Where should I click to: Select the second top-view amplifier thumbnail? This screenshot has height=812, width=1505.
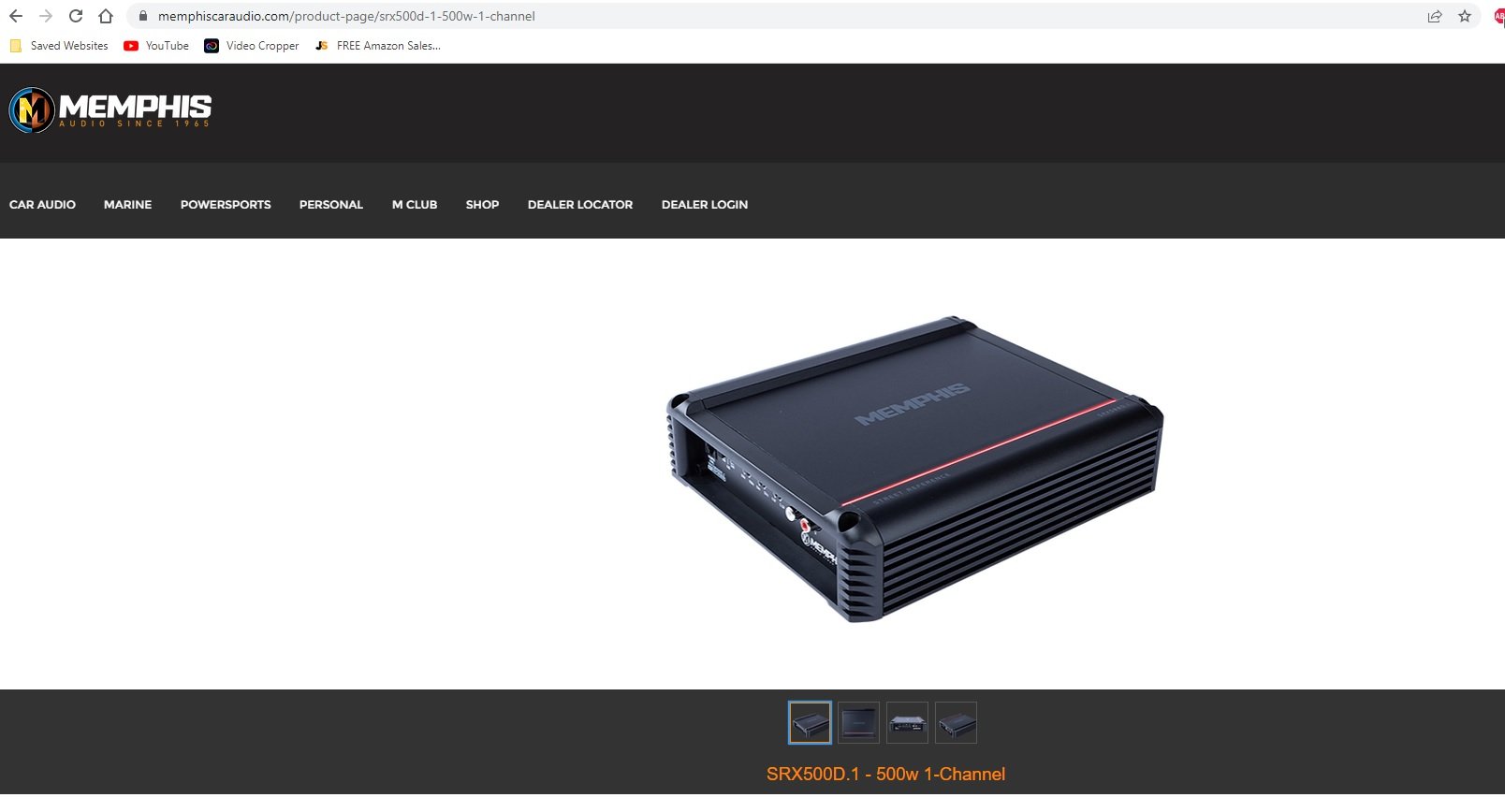click(x=858, y=723)
